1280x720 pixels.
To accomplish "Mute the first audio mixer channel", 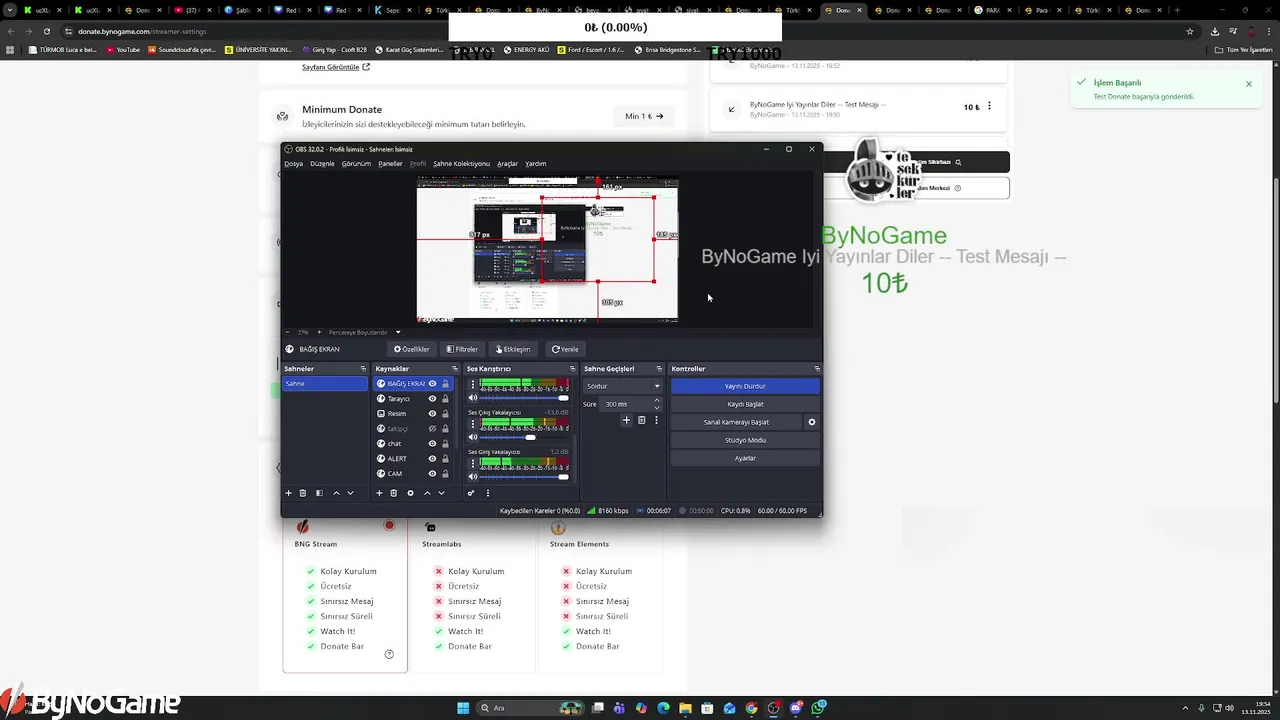I will pyautogui.click(x=473, y=398).
